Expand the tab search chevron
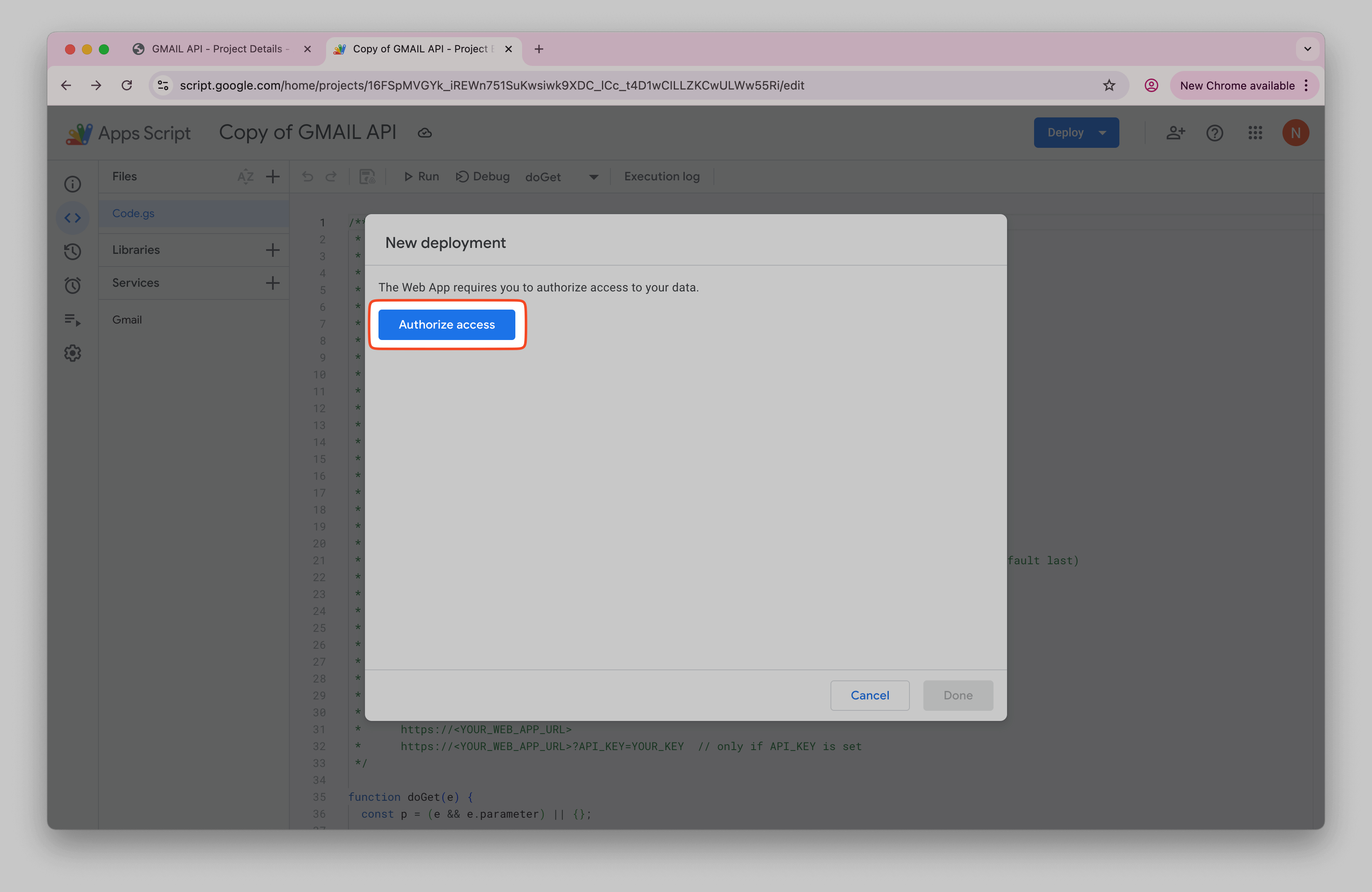 point(1307,49)
